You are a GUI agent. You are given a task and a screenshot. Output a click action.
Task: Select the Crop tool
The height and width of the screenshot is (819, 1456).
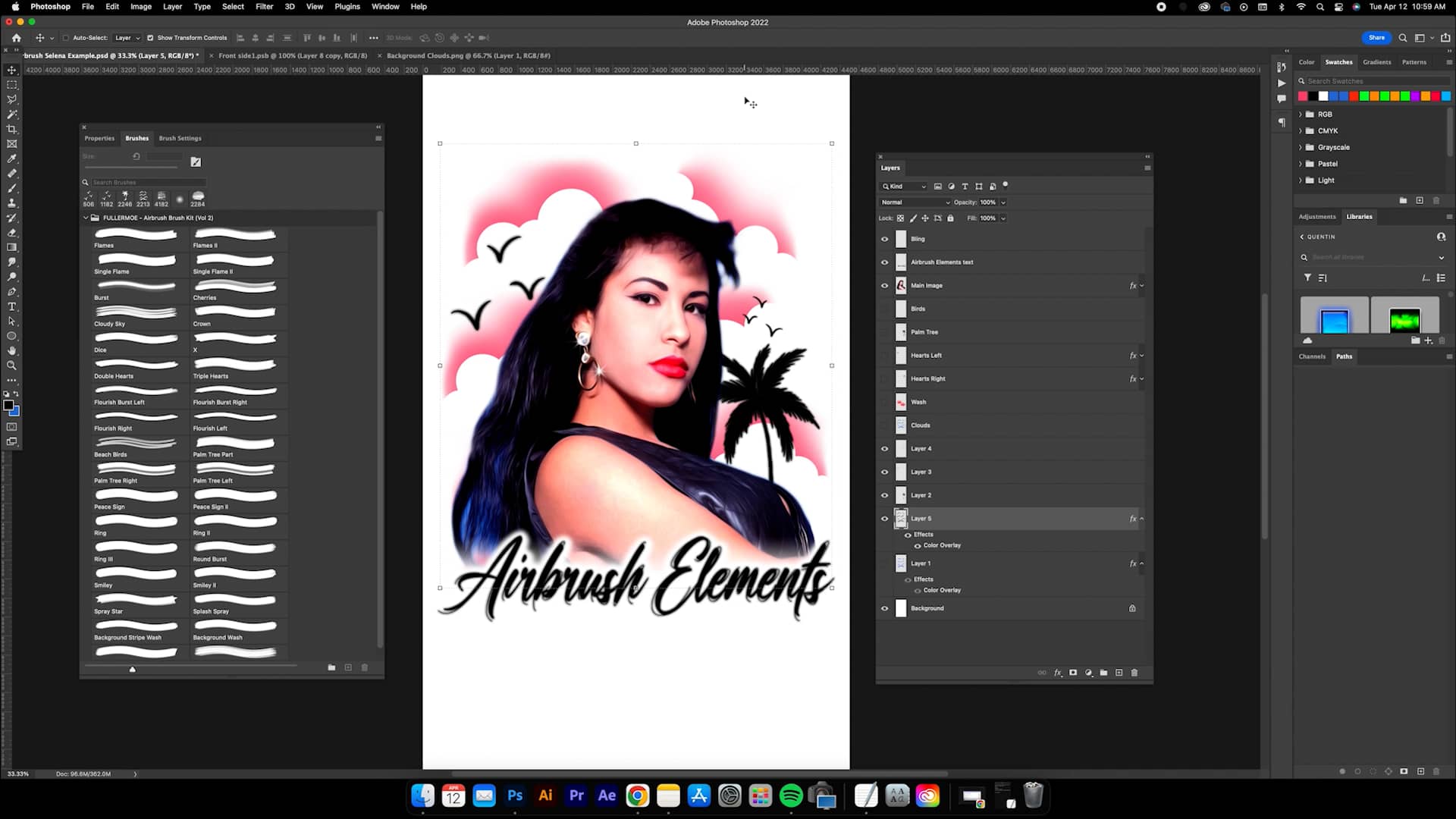(11, 129)
